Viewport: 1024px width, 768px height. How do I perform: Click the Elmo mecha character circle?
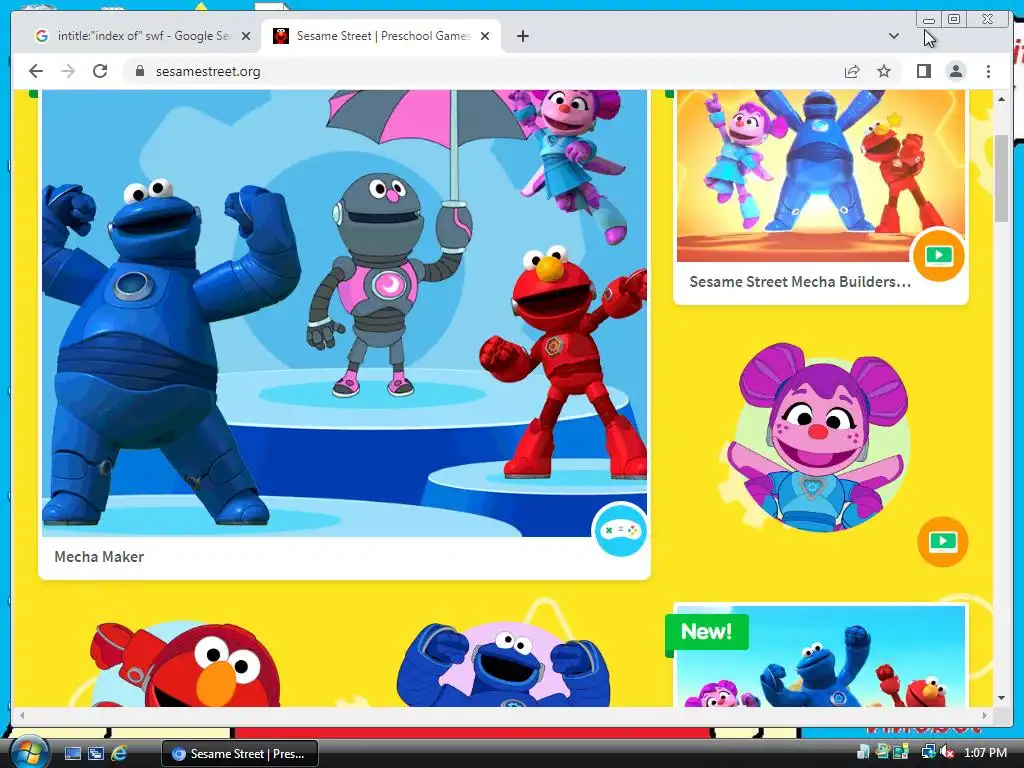coord(185,665)
